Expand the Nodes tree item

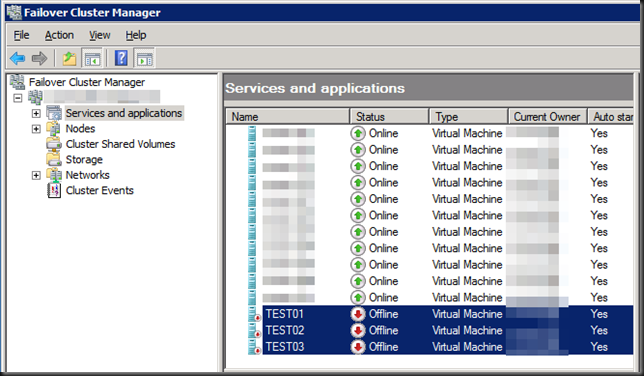(x=36, y=129)
